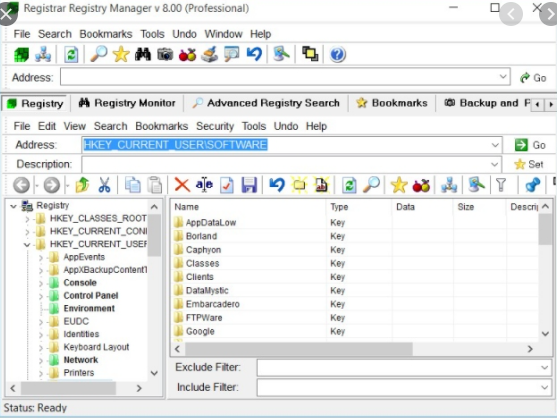Select the Printers tree item
Viewport: 557px width, 420px height.
(x=79, y=373)
